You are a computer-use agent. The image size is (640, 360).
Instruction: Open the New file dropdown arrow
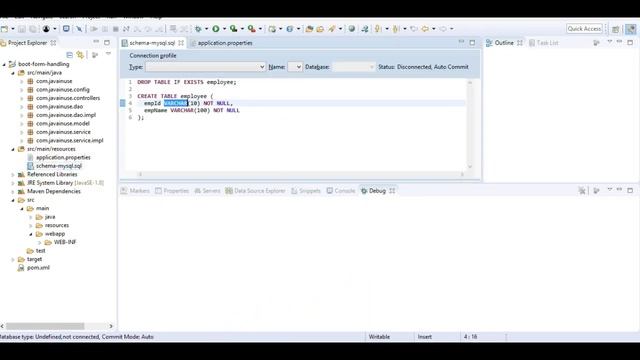tap(13, 29)
